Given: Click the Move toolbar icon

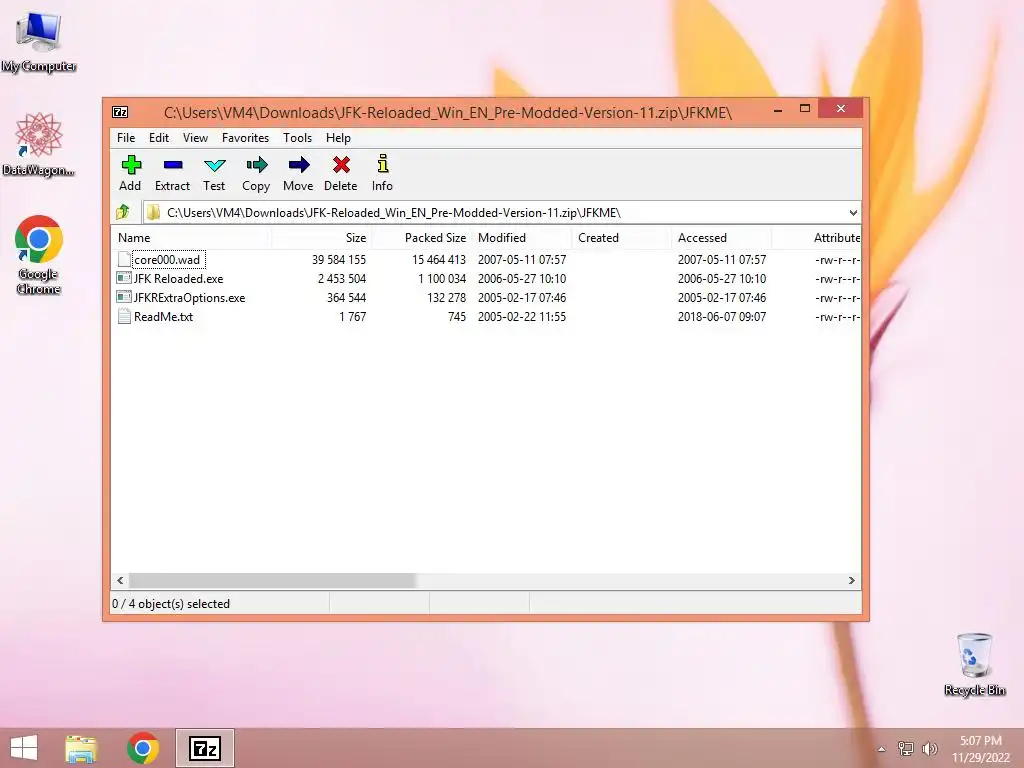Looking at the screenshot, I should click(x=298, y=165).
